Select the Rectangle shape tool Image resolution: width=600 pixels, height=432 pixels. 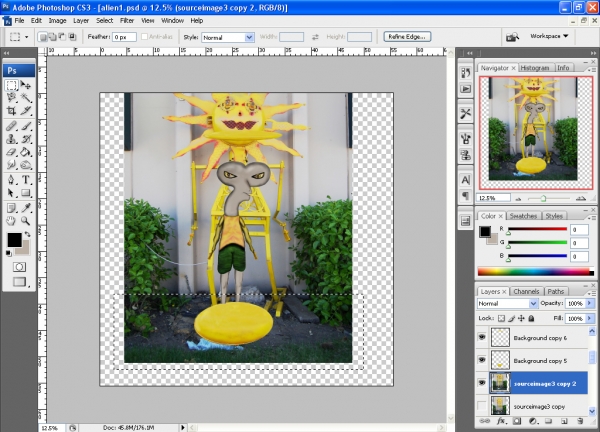[26, 192]
